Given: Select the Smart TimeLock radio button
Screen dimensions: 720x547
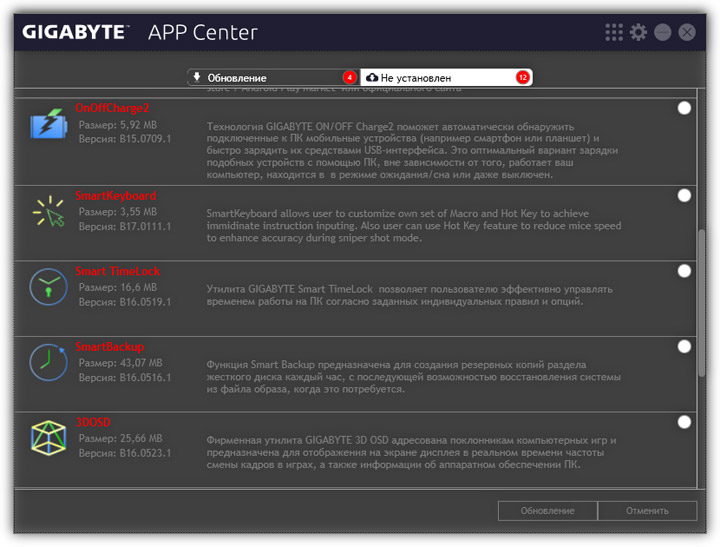Looking at the screenshot, I should [684, 271].
